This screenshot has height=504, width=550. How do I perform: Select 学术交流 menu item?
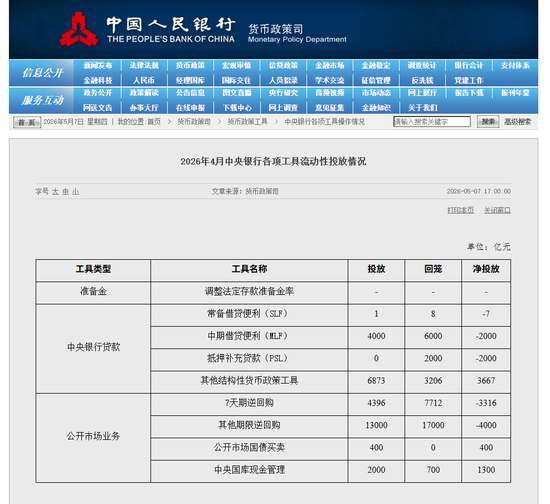pyautogui.click(x=329, y=80)
